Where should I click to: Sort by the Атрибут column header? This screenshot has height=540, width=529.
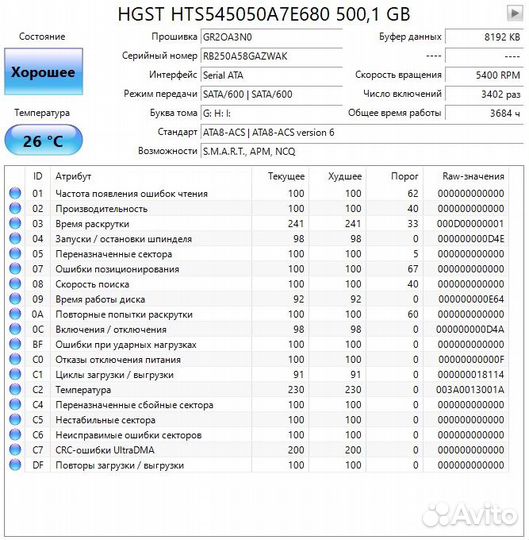tap(151, 176)
